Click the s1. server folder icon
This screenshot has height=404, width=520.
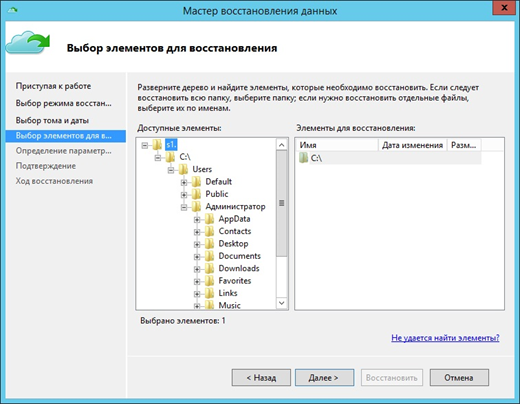[x=157, y=145]
